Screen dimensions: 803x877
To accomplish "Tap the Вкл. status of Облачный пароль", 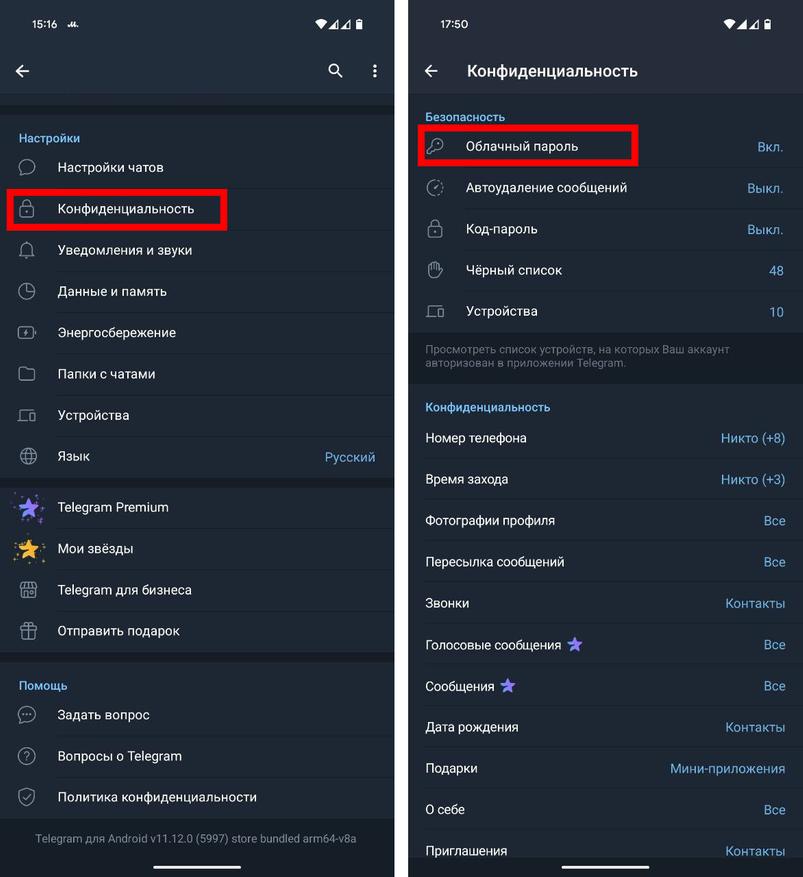I will coord(770,147).
